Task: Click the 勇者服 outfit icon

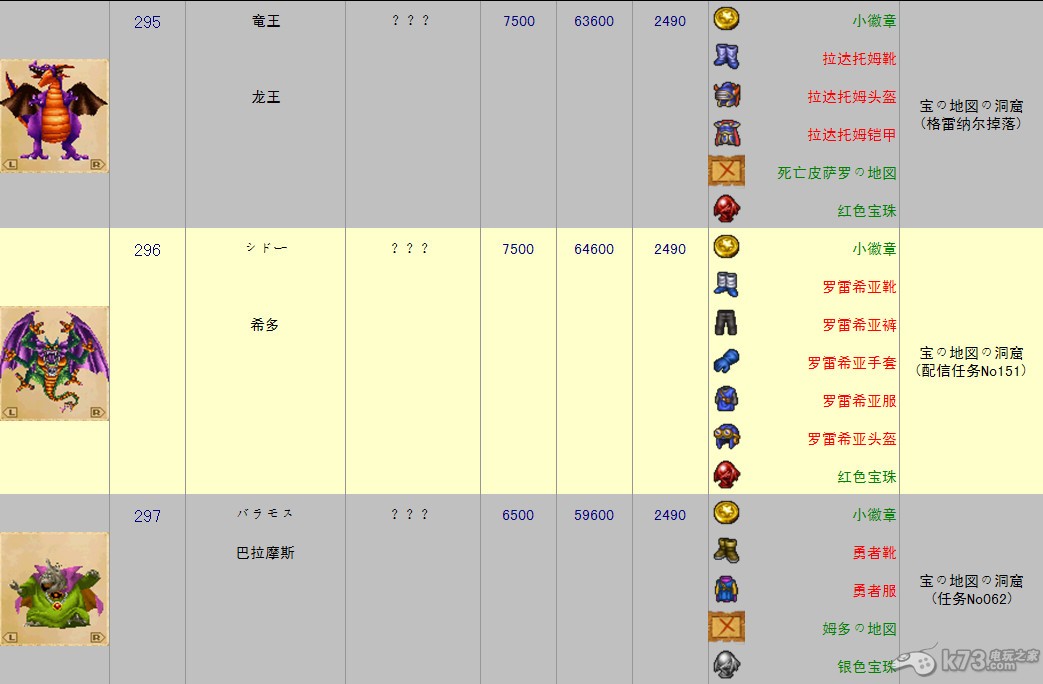Action: (x=726, y=589)
